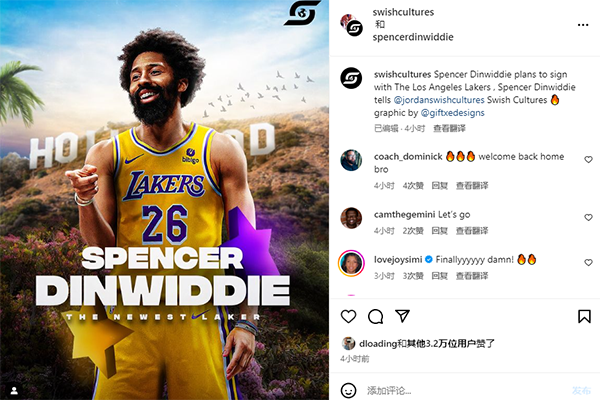Like lovejoysimi's comment

coord(588,262)
